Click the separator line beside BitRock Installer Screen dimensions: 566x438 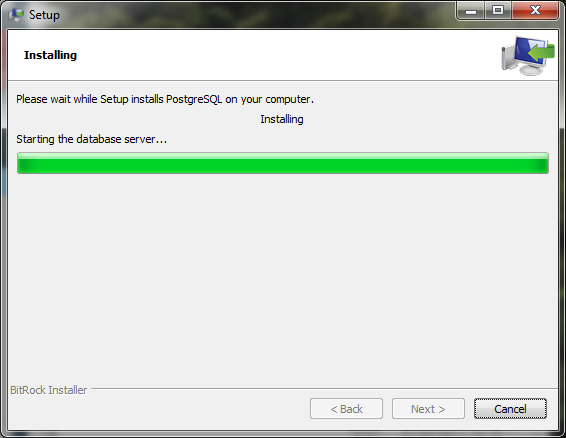click(x=324, y=389)
